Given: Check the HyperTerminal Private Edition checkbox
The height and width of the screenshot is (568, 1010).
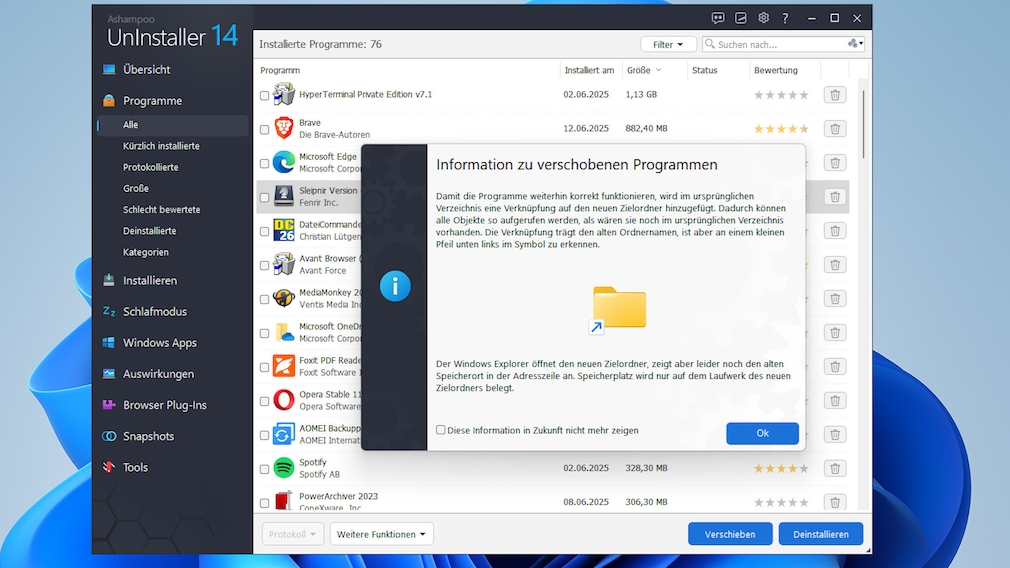Looking at the screenshot, I should [265, 96].
